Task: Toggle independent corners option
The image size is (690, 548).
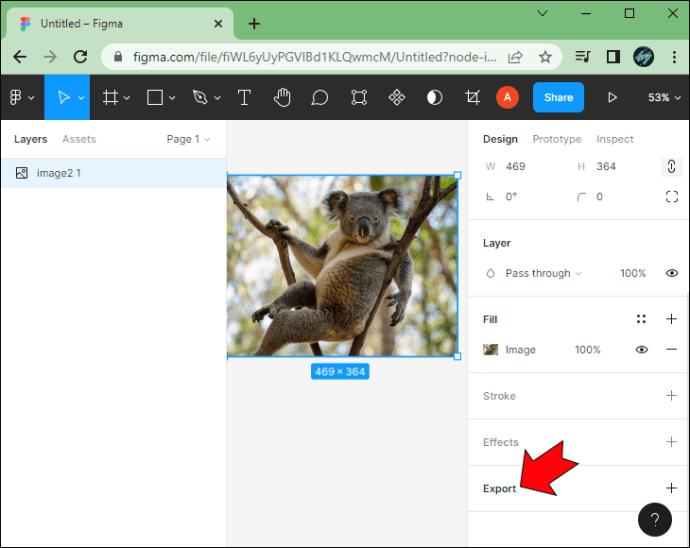Action: [672, 197]
